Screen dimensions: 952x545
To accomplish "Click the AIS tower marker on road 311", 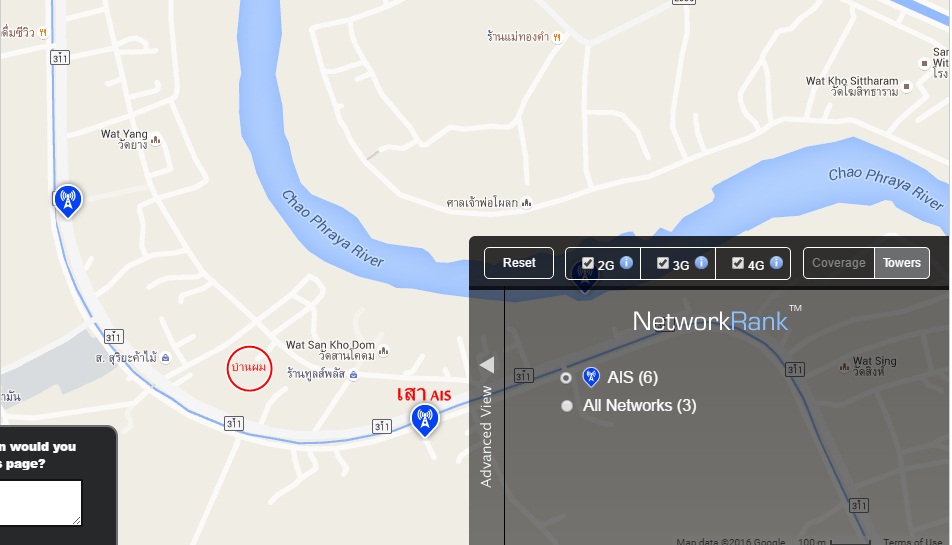I will coord(425,420).
